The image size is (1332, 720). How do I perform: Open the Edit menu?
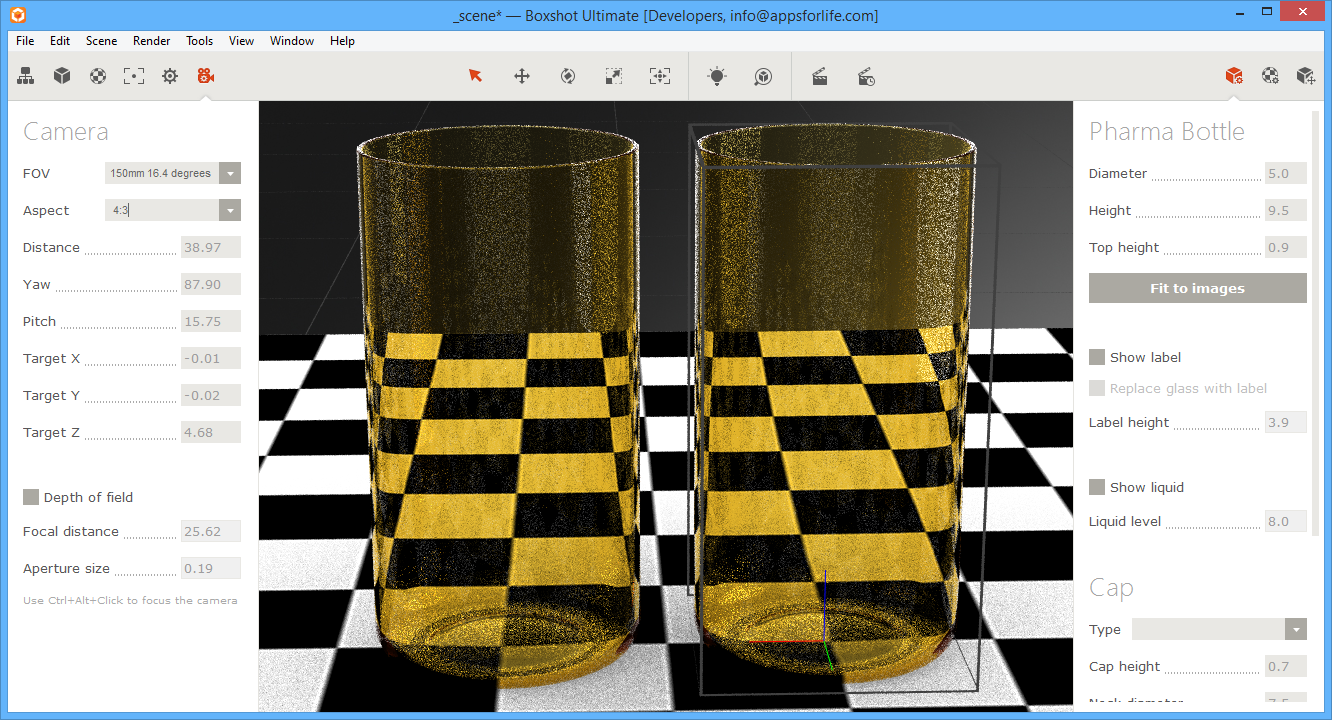(60, 41)
